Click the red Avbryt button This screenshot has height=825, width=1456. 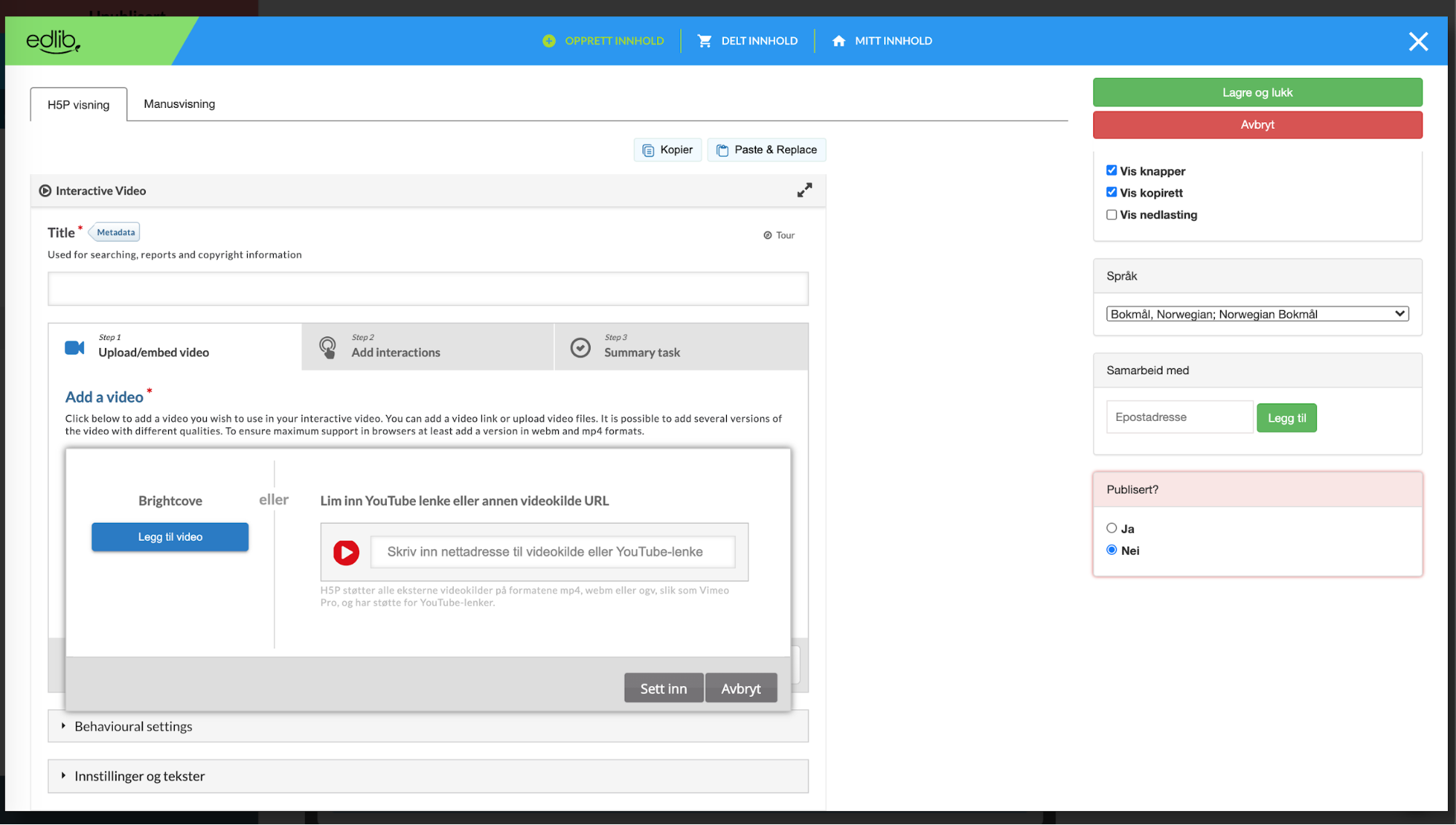[1257, 125]
